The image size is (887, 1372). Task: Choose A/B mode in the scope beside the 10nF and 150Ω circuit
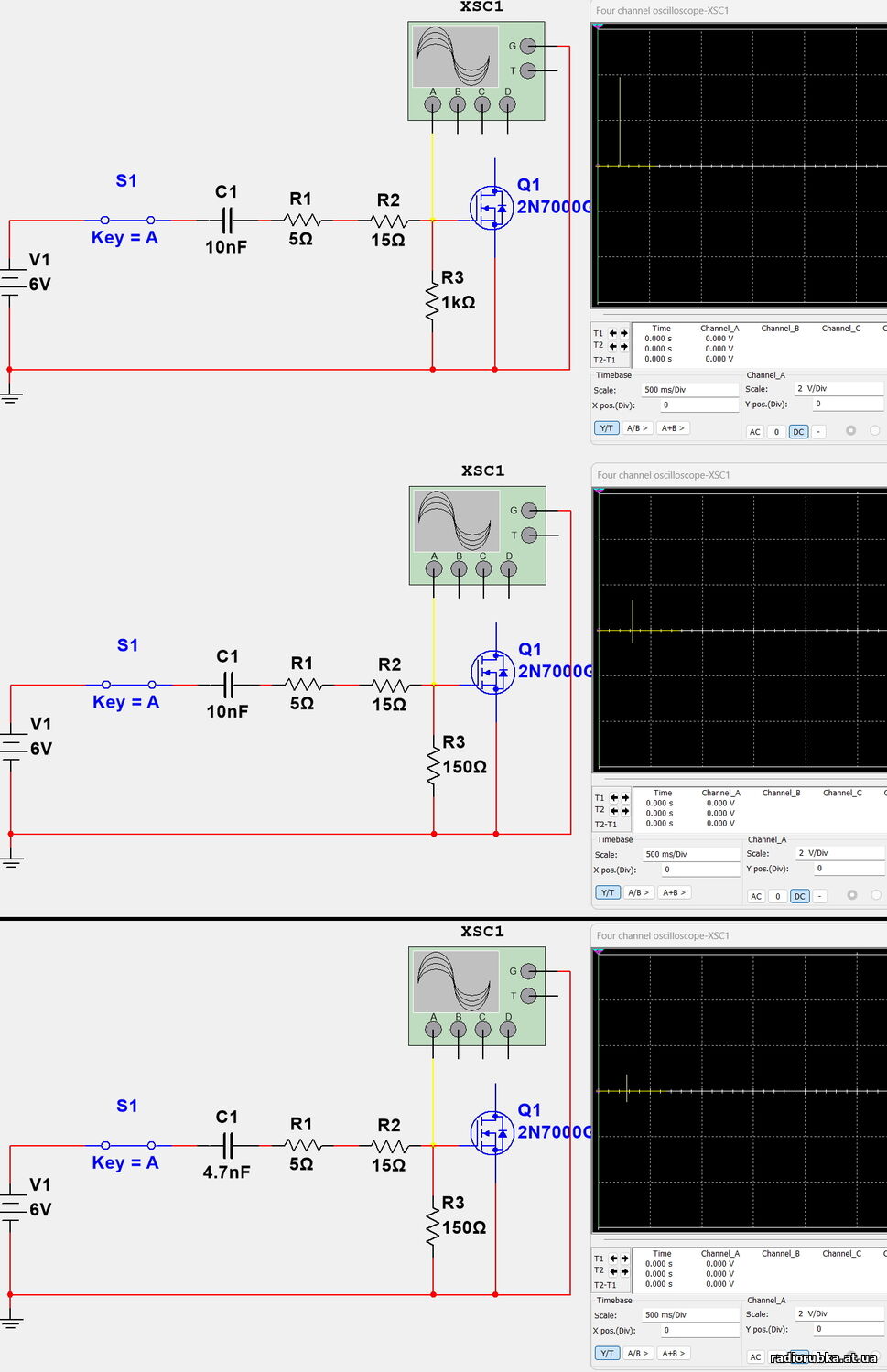(638, 893)
